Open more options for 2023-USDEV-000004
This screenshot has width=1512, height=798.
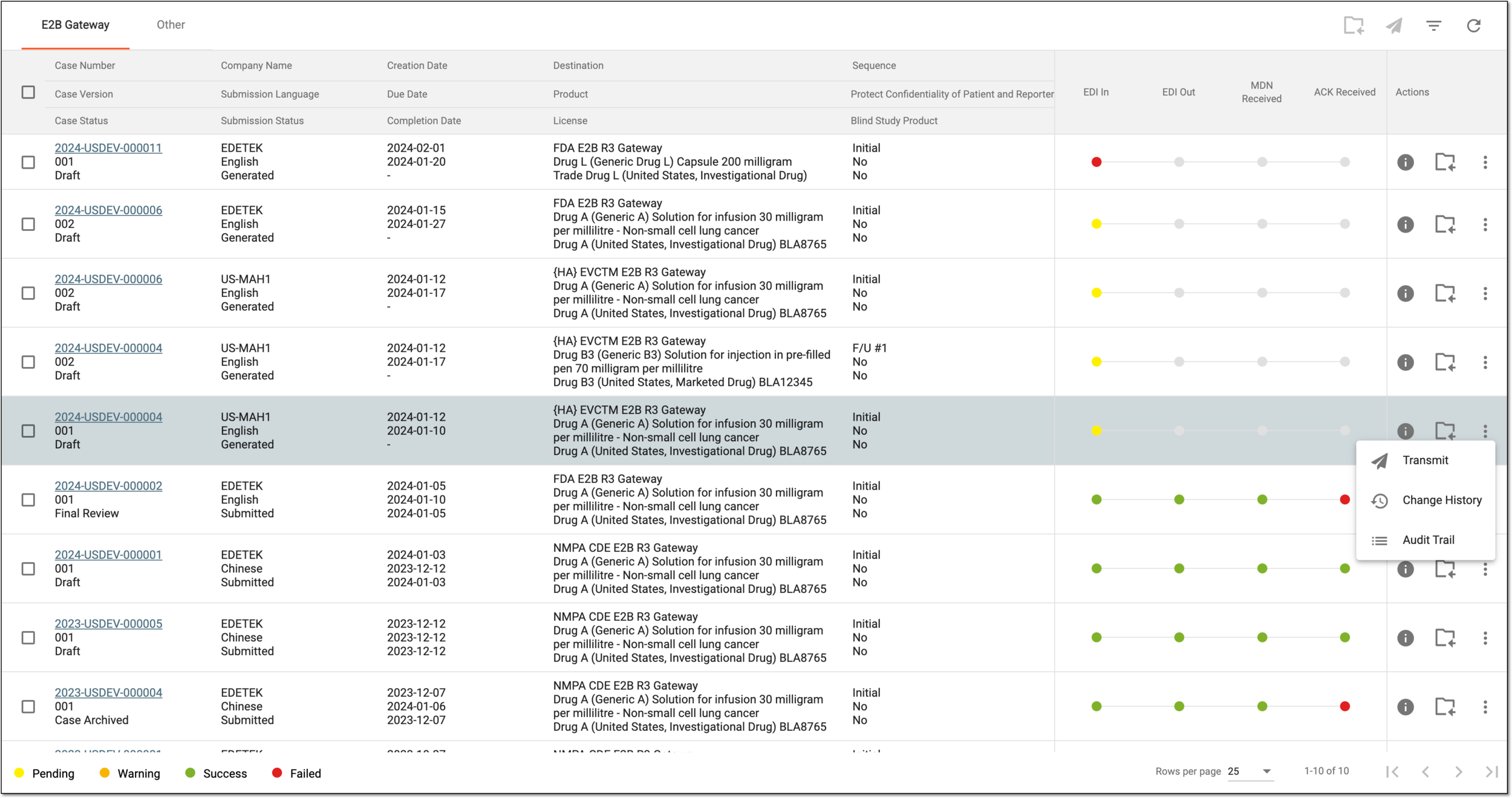click(1485, 707)
